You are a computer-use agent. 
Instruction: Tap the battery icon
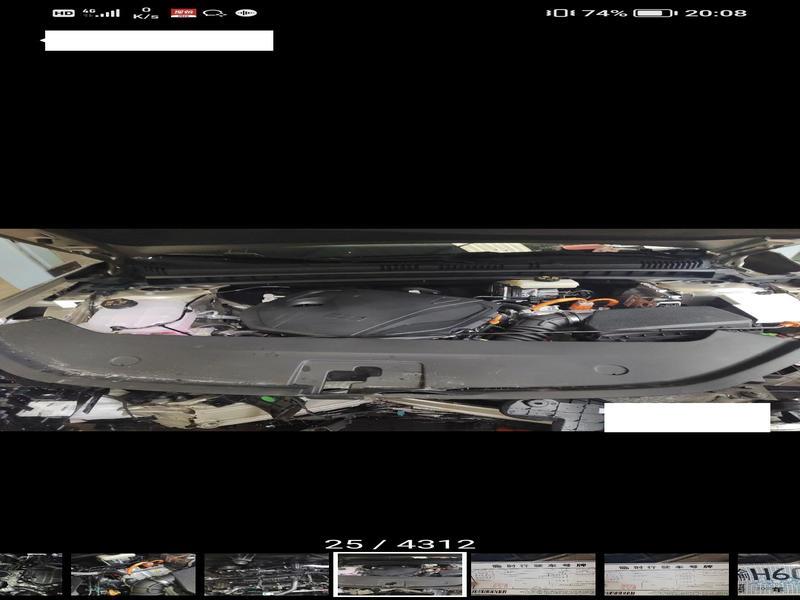click(654, 13)
